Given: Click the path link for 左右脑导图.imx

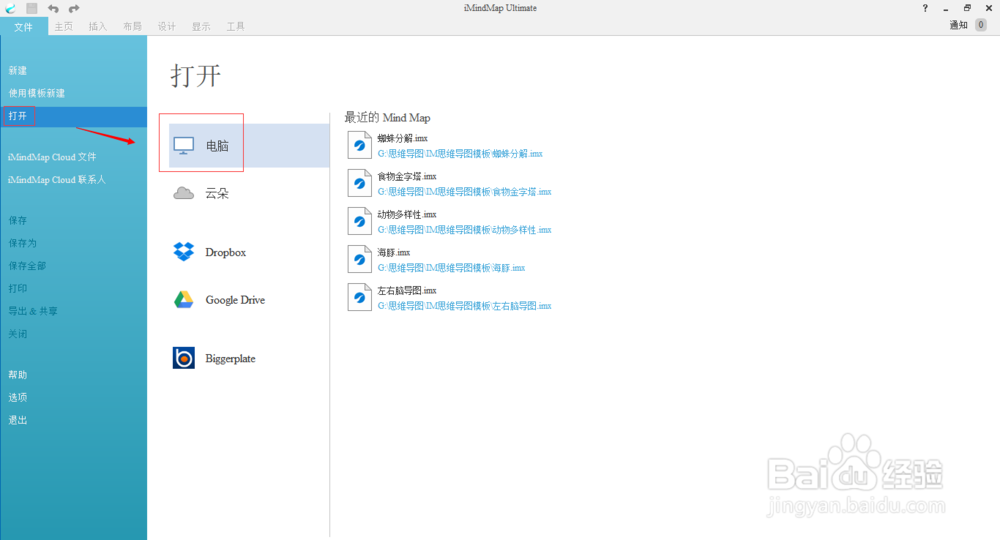Looking at the screenshot, I should coord(464,306).
